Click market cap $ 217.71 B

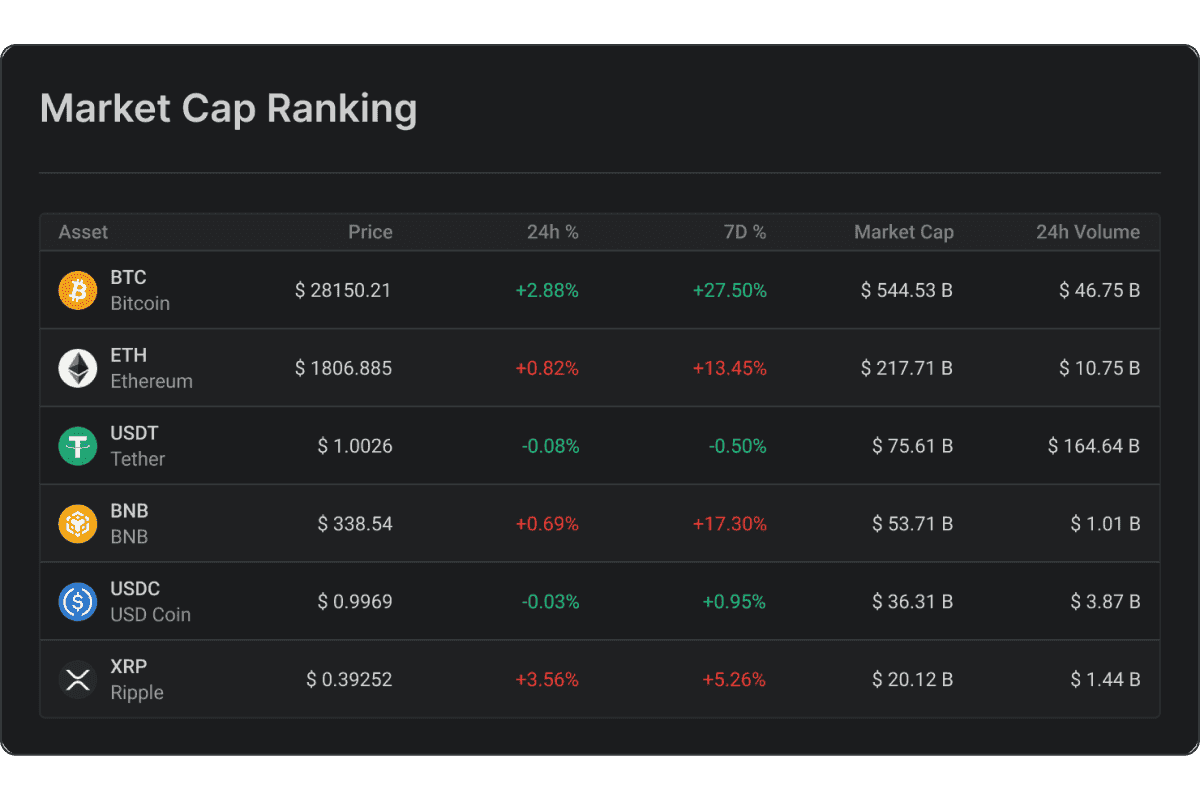[907, 368]
